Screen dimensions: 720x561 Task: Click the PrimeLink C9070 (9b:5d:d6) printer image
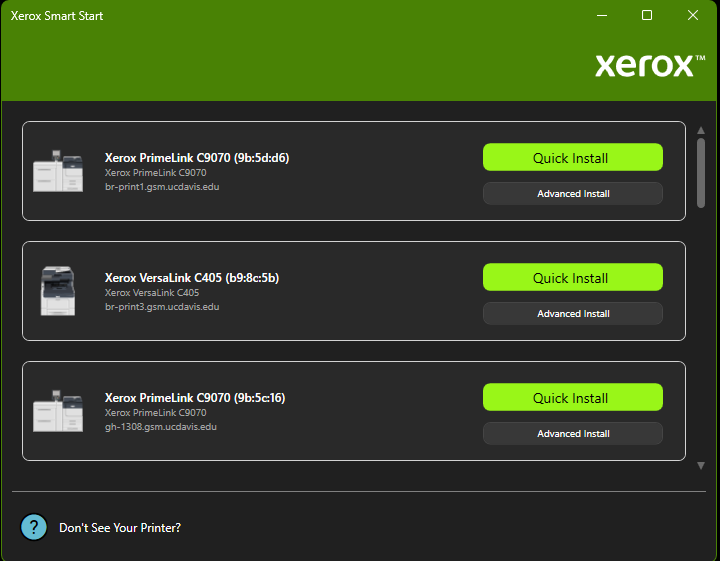tap(58, 172)
